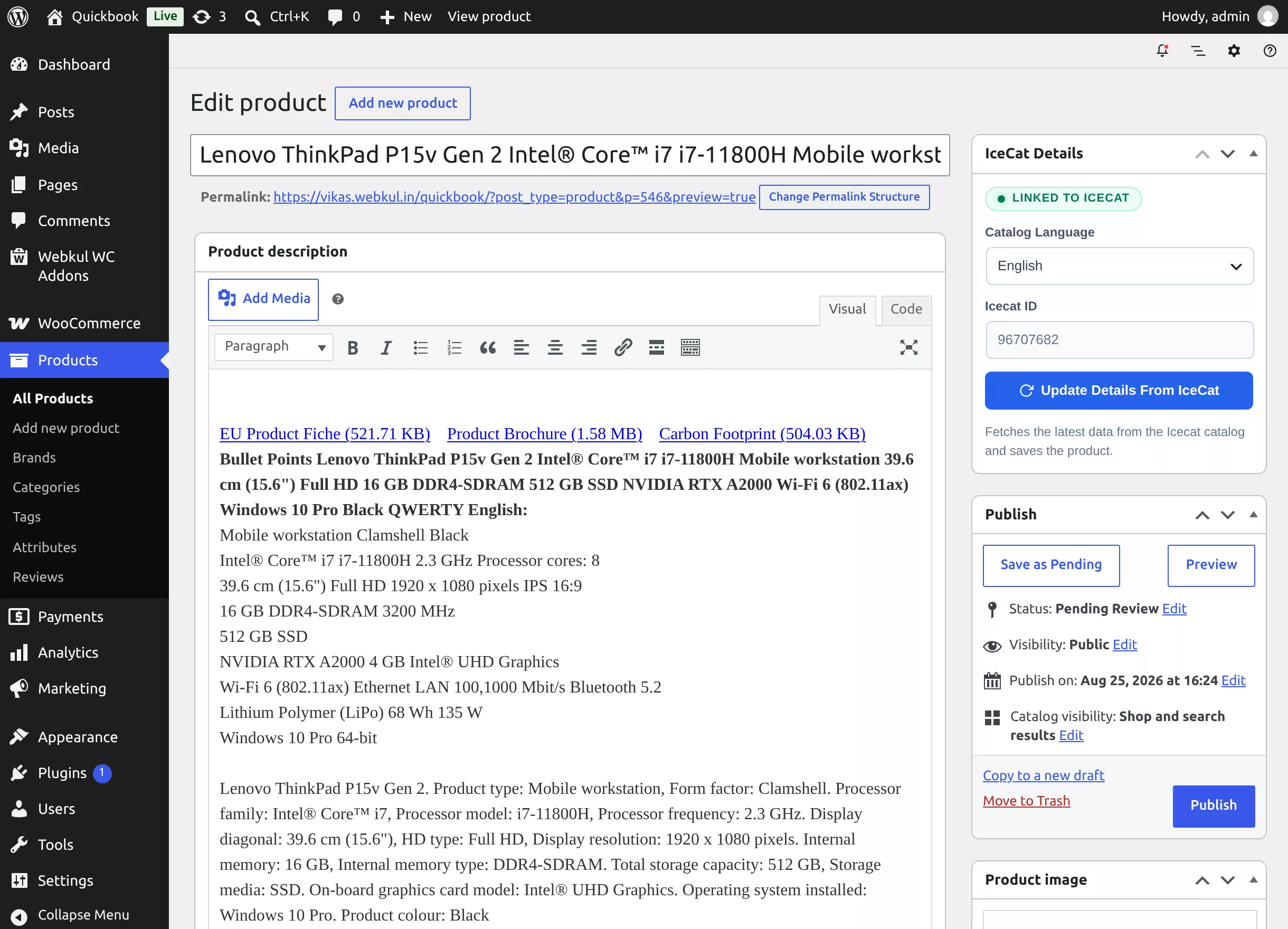The width and height of the screenshot is (1288, 929).
Task: Move IceCat Details panel up
Action: 1201,154
